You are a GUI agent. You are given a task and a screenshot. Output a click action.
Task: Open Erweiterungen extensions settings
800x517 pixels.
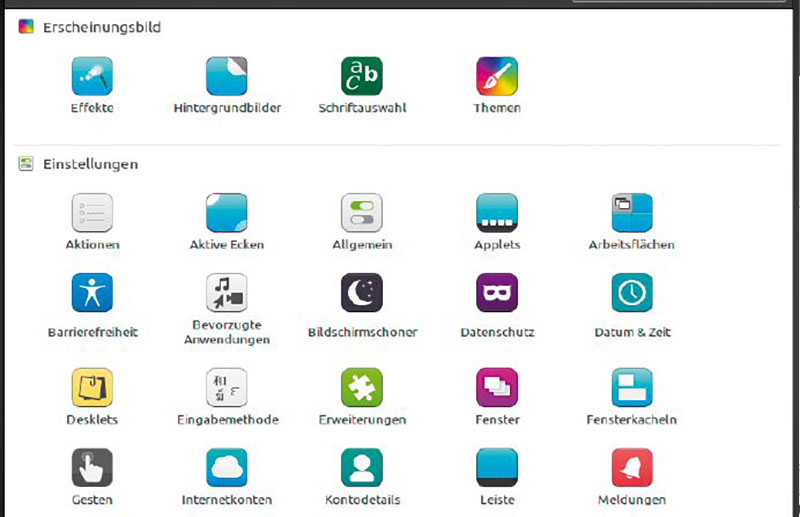(x=362, y=387)
